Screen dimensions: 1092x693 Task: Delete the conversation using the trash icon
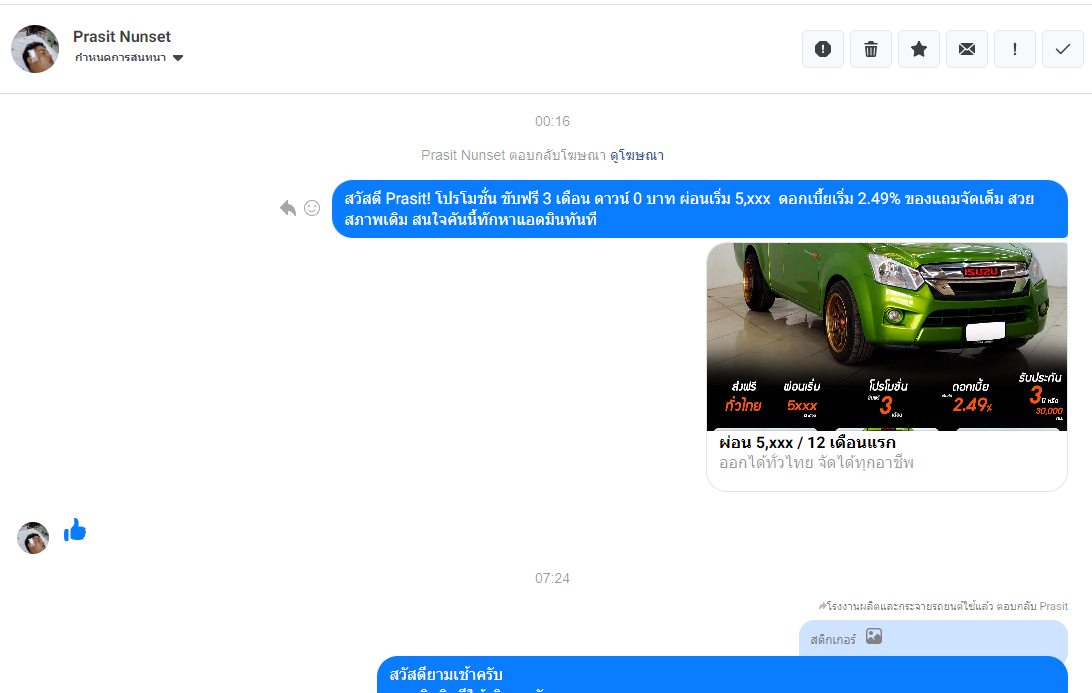click(x=871, y=49)
